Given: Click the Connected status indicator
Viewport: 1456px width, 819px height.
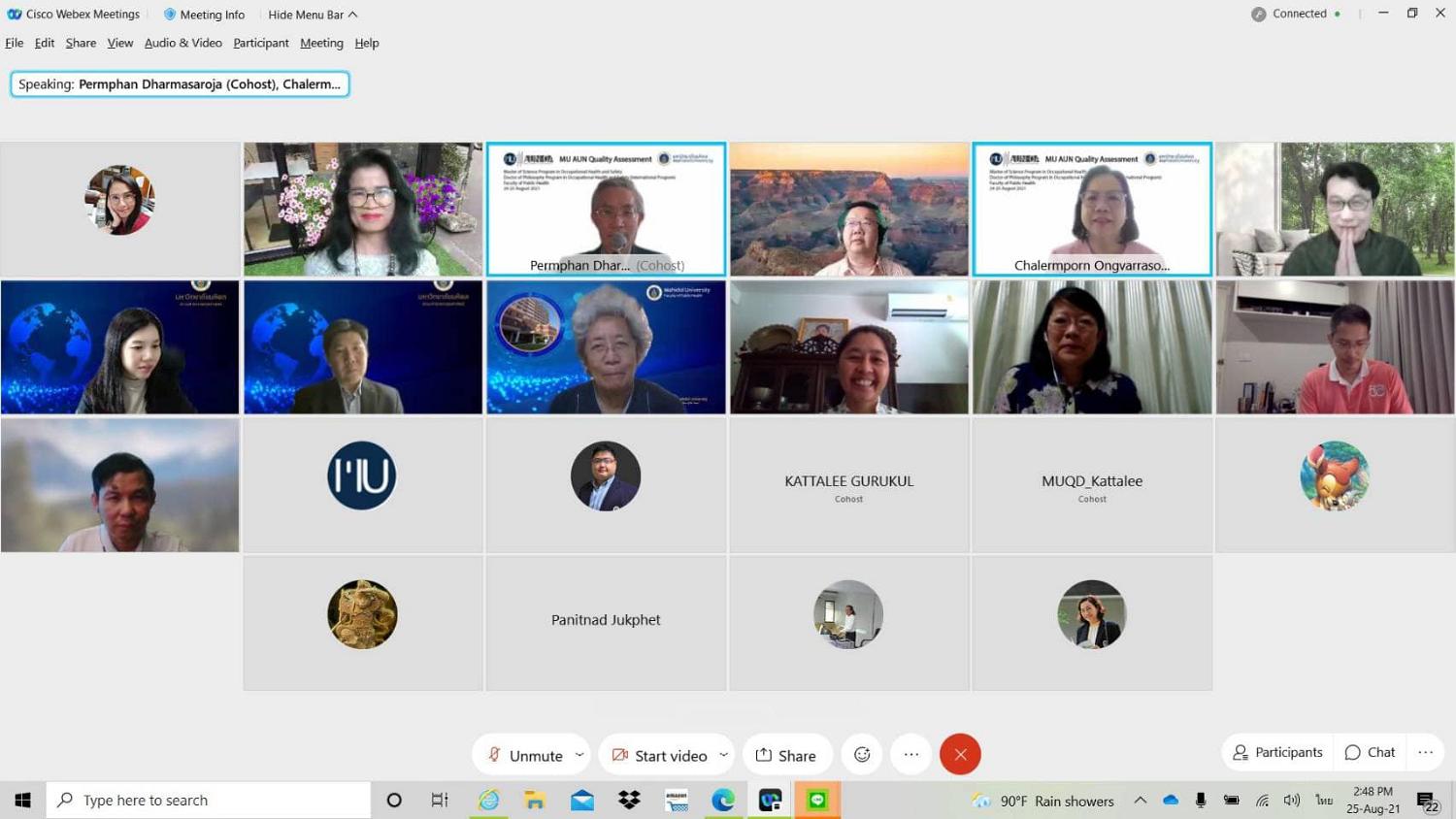Looking at the screenshot, I should tap(1296, 14).
